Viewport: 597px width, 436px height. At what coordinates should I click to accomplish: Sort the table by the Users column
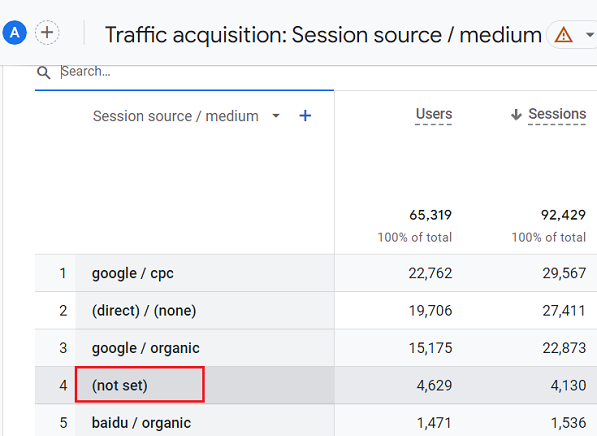[434, 114]
